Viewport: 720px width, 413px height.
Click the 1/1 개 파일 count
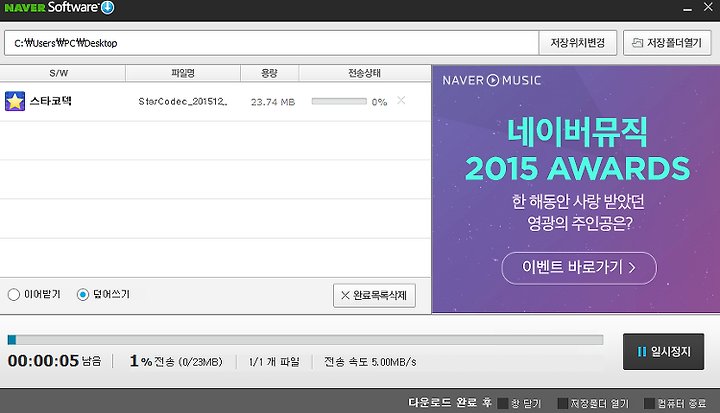pyautogui.click(x=274, y=362)
